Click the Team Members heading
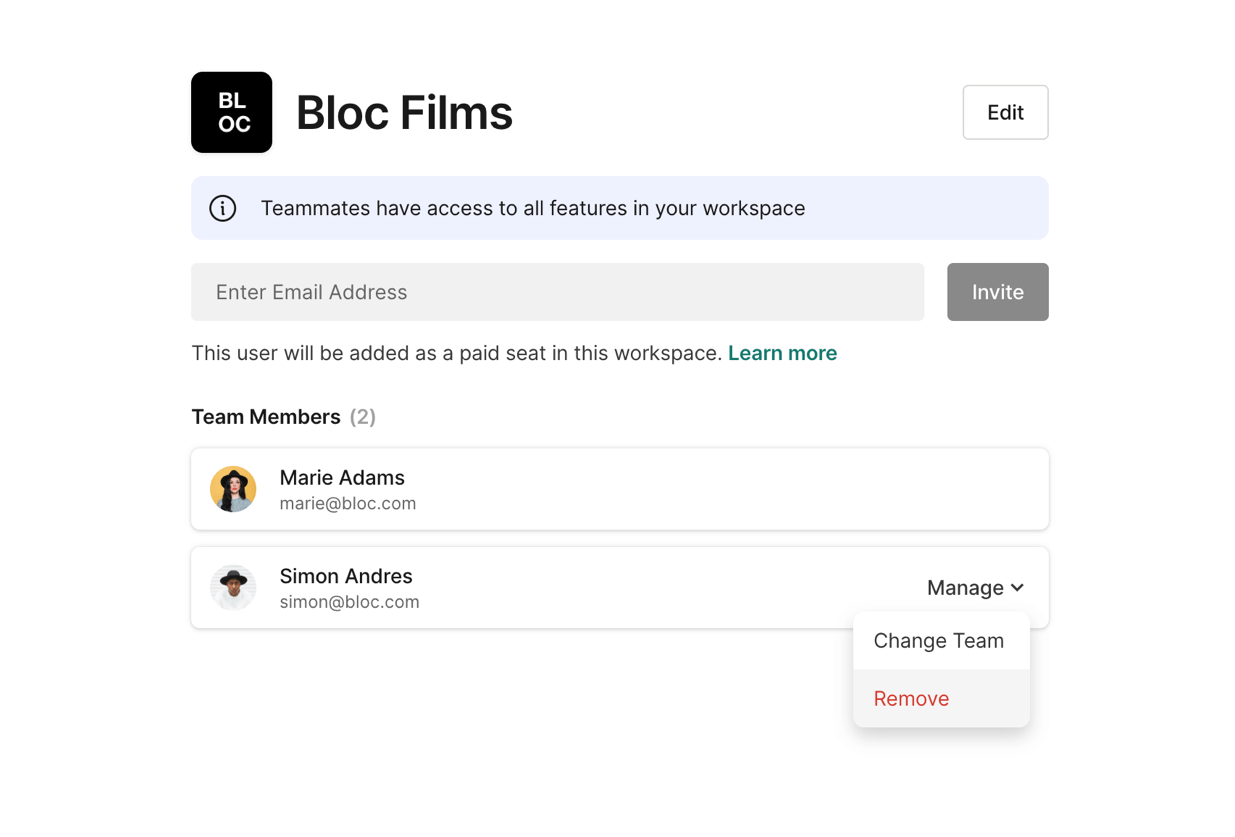Image resolution: width=1235 pixels, height=837 pixels. pos(266,417)
